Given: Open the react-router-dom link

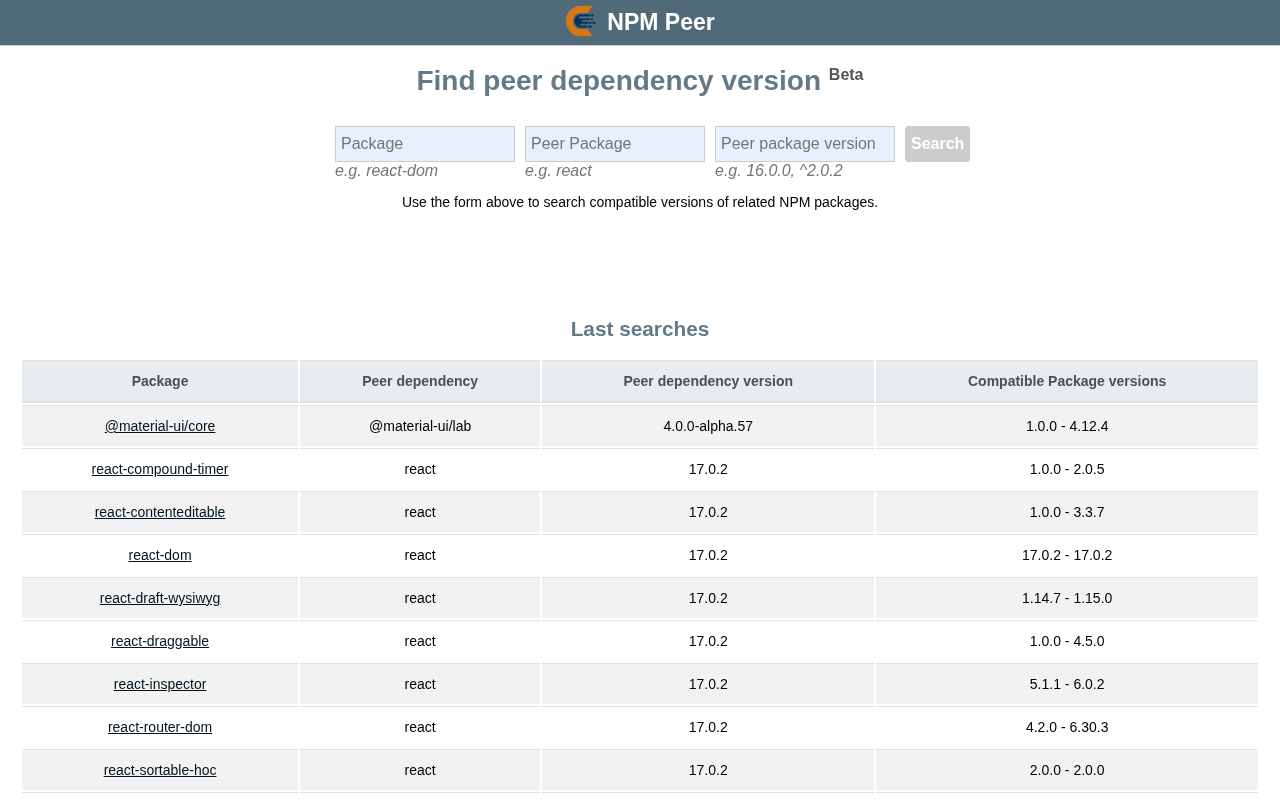Looking at the screenshot, I should pyautogui.click(x=160, y=727).
